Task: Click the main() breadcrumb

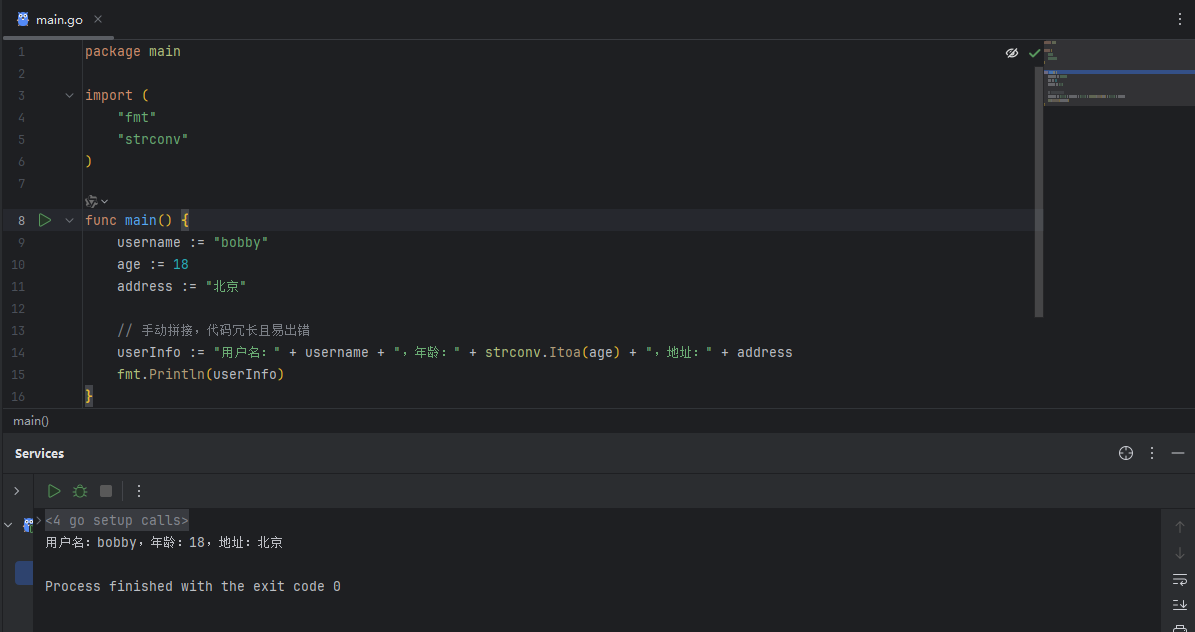Action: (x=30, y=421)
